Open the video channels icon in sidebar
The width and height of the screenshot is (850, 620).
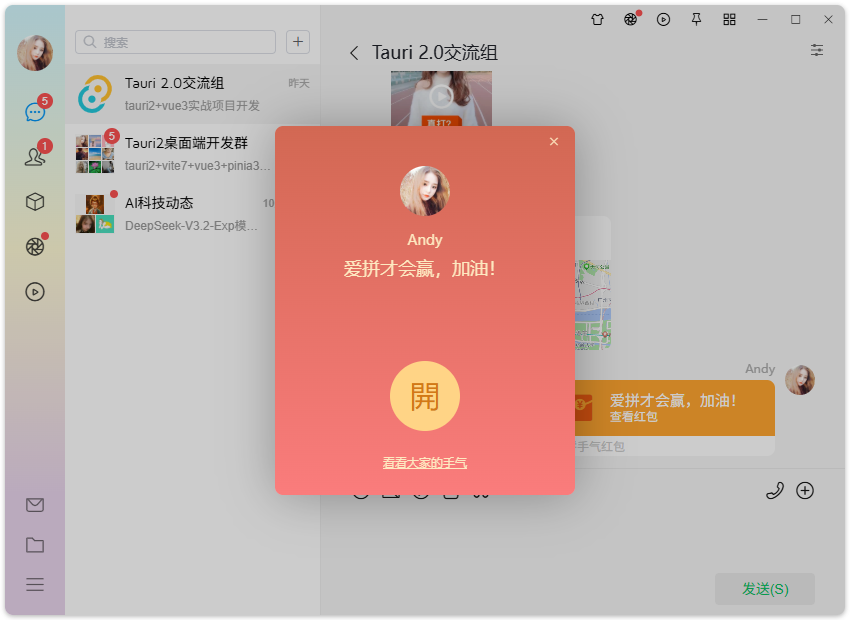[x=35, y=292]
